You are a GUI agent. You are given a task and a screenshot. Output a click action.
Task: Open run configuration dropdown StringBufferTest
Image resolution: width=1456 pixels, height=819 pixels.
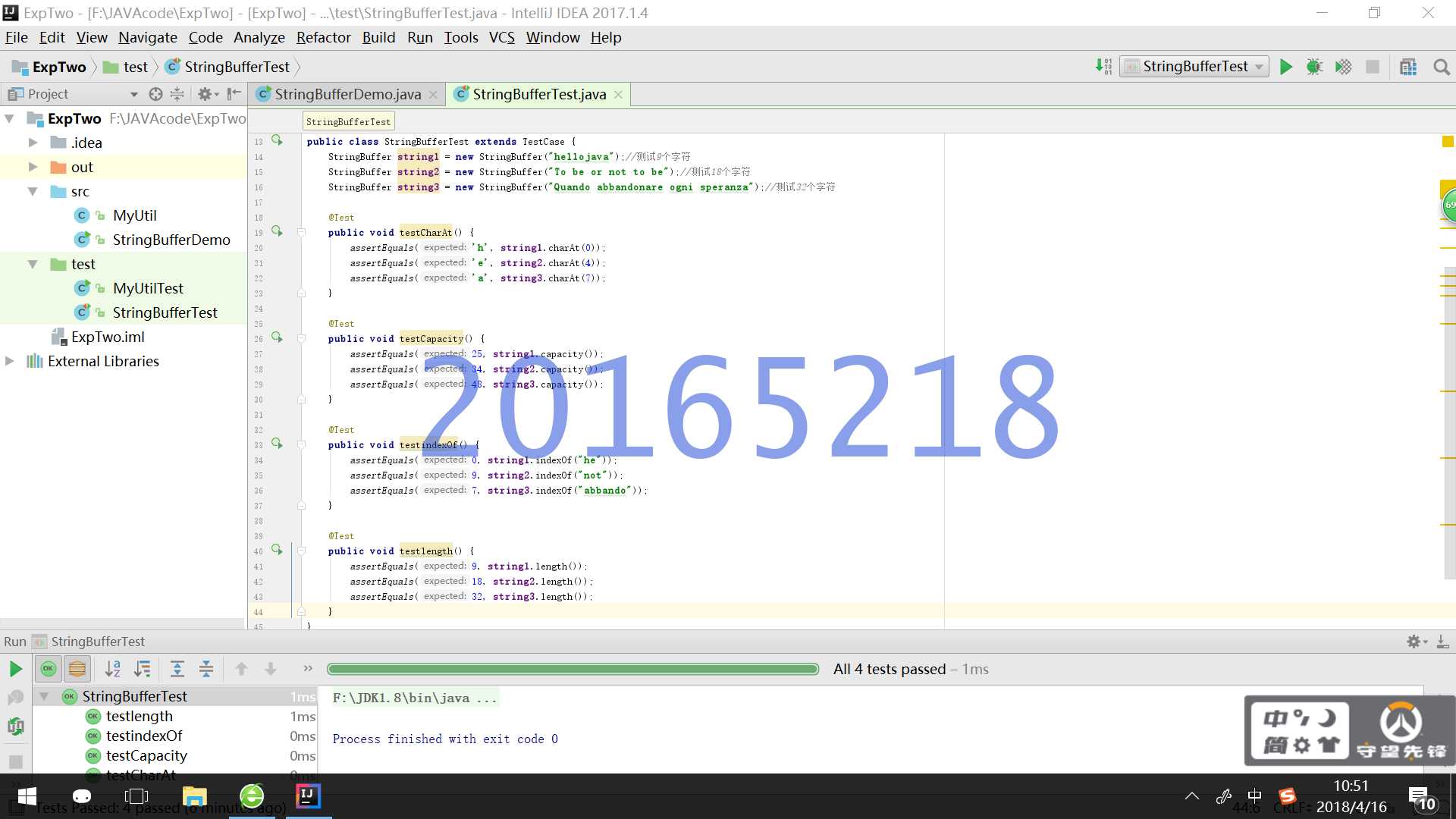(1194, 67)
